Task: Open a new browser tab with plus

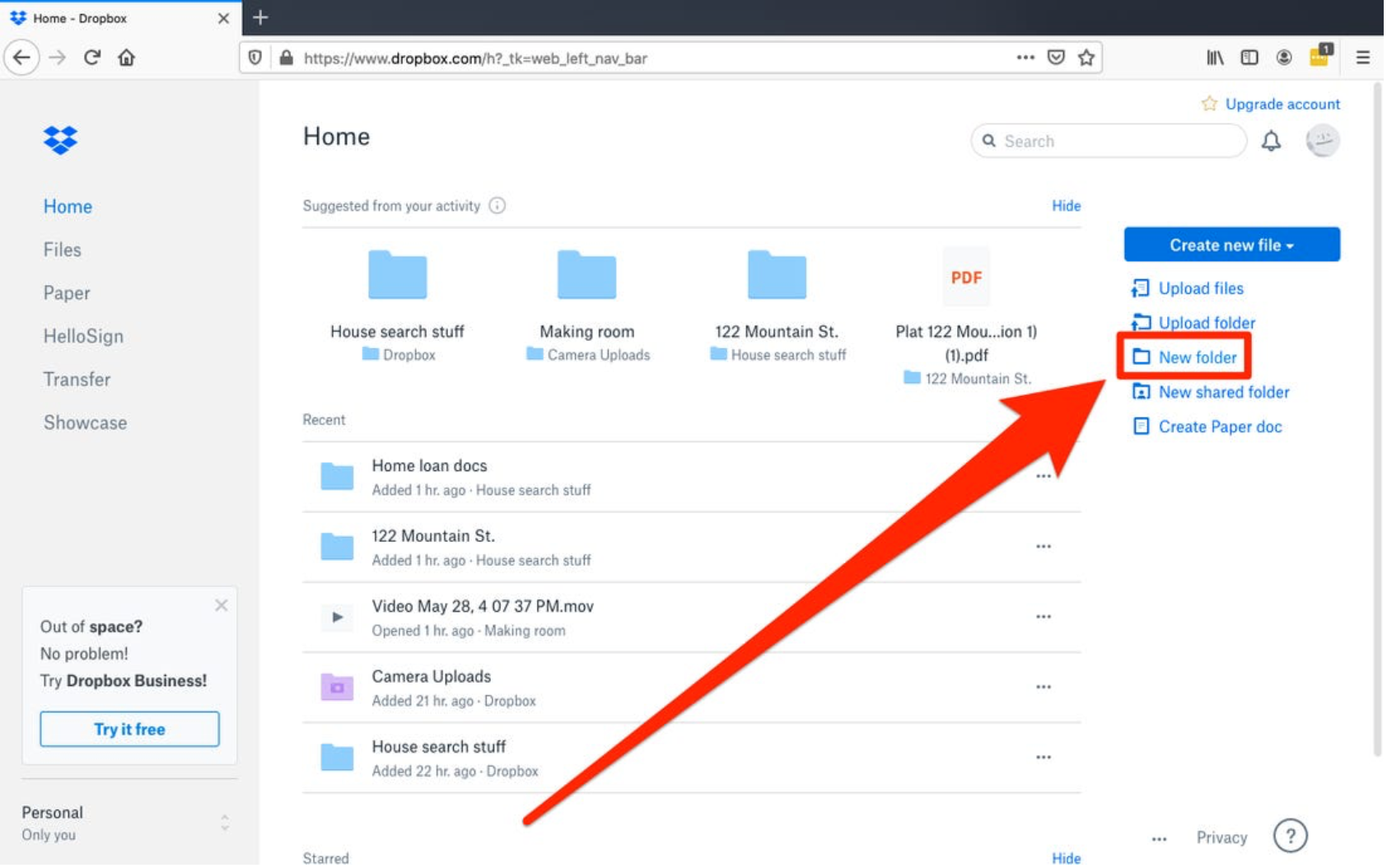Action: pos(260,17)
